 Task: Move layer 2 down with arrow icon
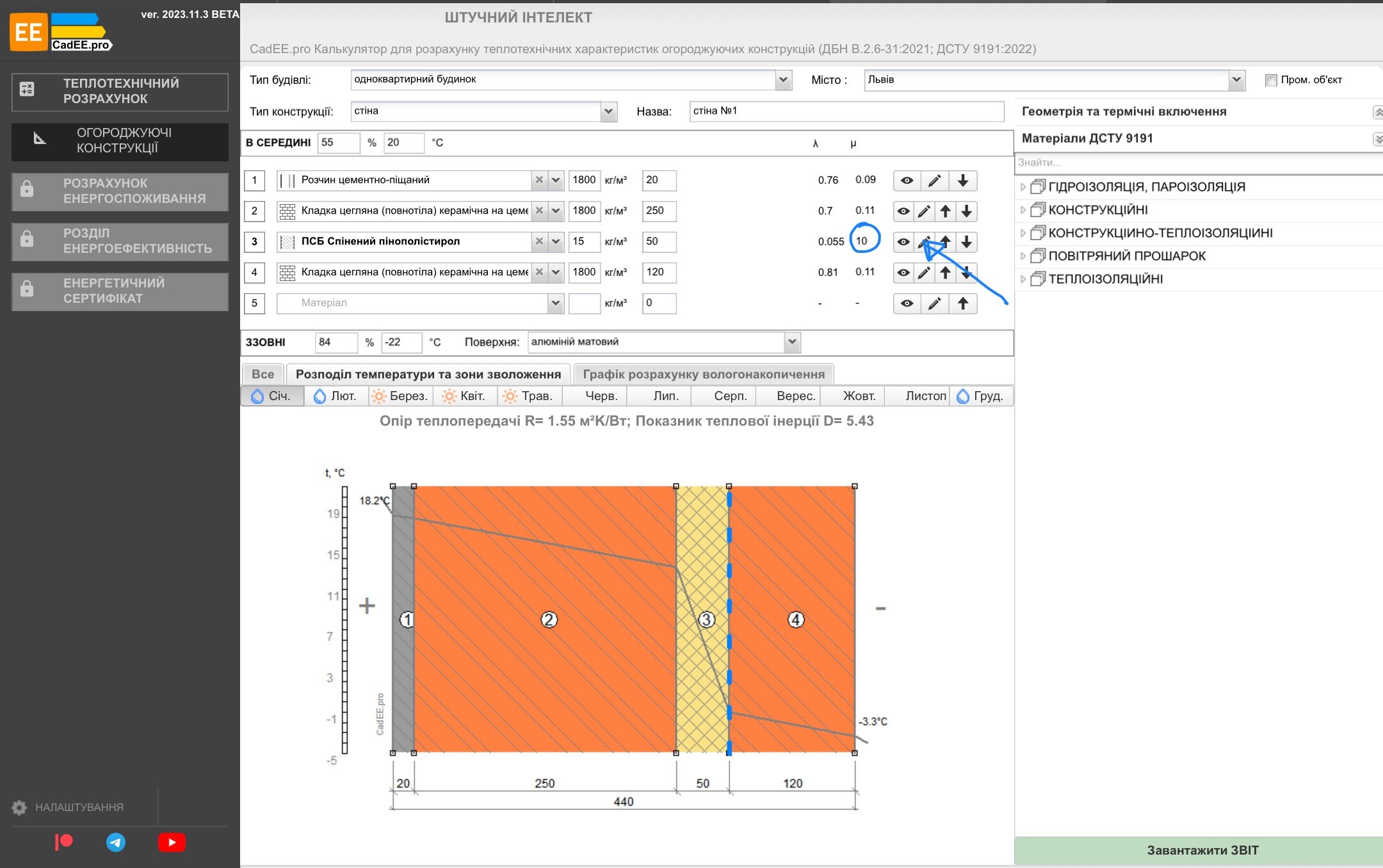click(x=966, y=211)
